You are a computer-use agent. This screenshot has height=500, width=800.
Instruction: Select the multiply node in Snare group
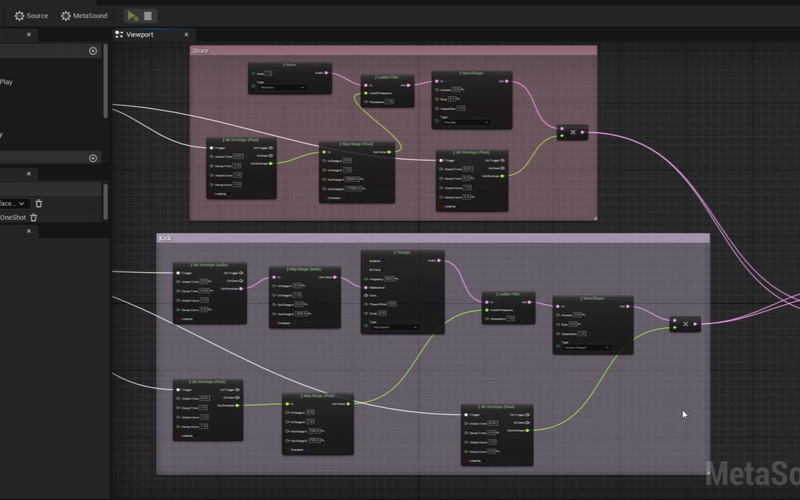pyautogui.click(x=572, y=132)
